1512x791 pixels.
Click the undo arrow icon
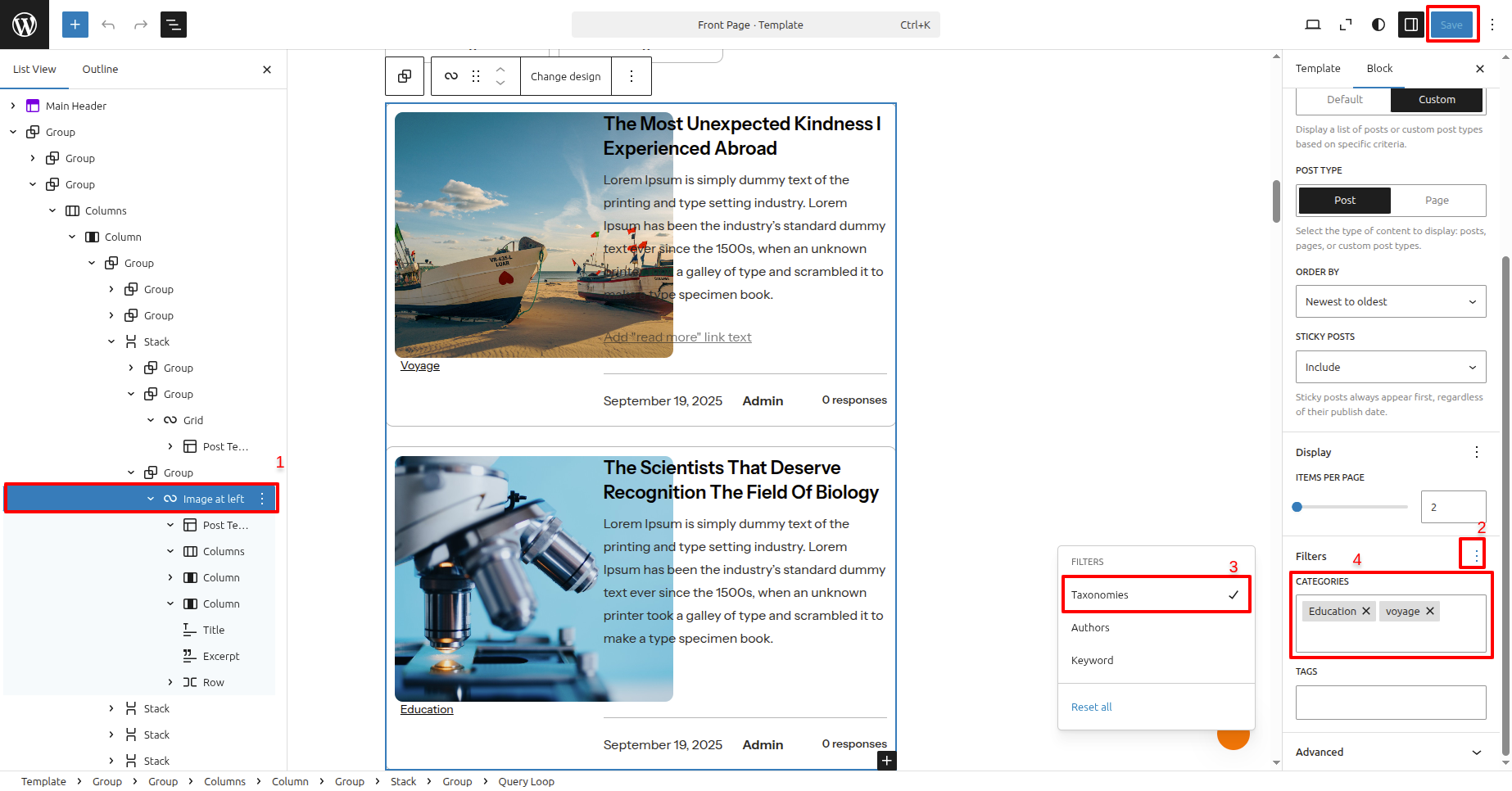(x=108, y=25)
